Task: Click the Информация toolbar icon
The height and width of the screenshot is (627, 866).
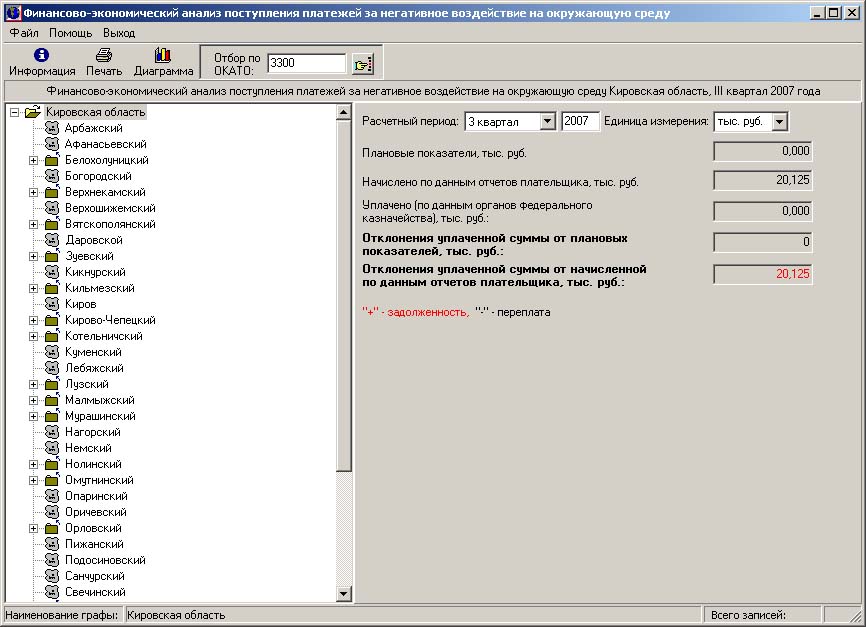Action: pyautogui.click(x=42, y=56)
